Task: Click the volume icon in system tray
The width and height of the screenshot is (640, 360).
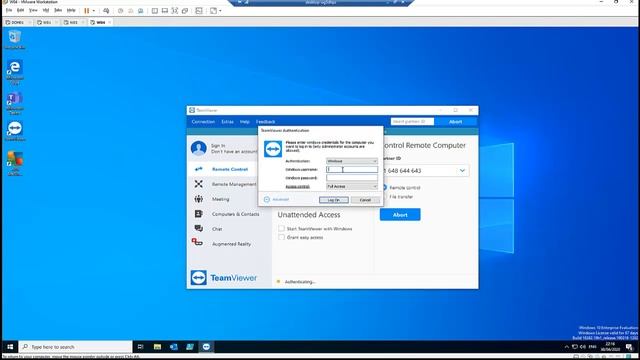Action: (583, 347)
